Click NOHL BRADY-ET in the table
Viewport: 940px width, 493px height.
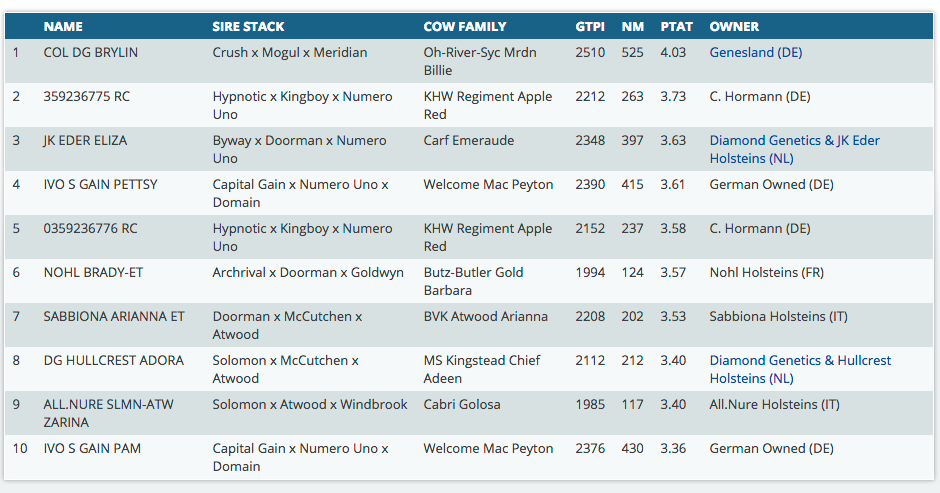pos(87,273)
